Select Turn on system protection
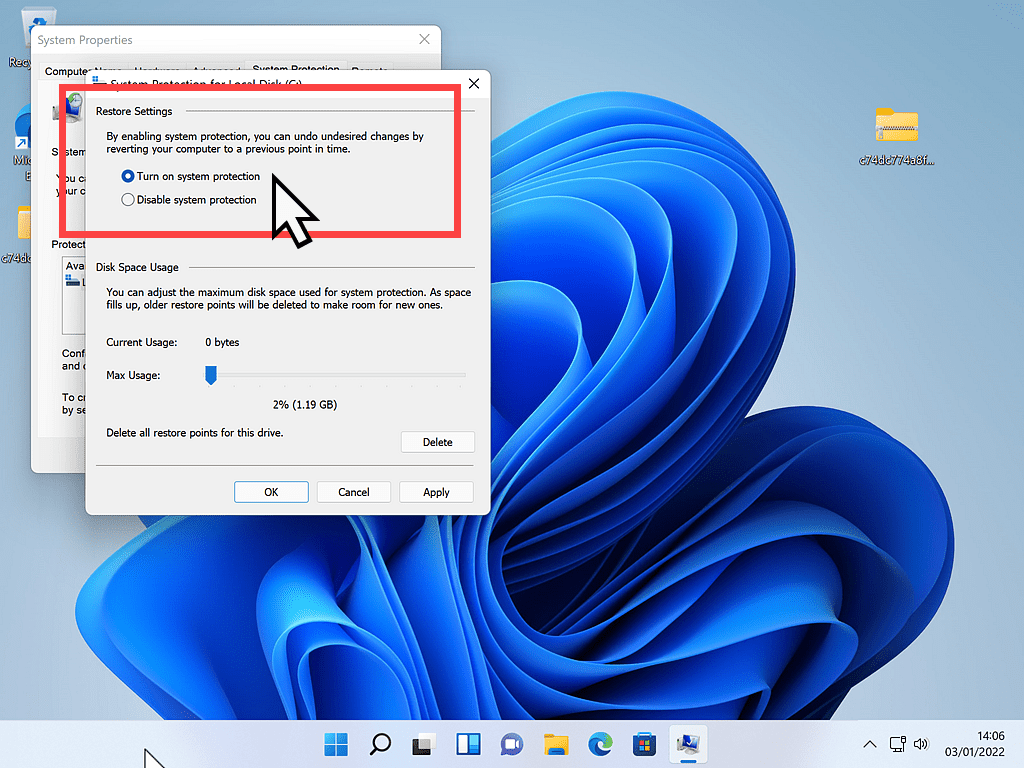The height and width of the screenshot is (768, 1024). coord(128,176)
